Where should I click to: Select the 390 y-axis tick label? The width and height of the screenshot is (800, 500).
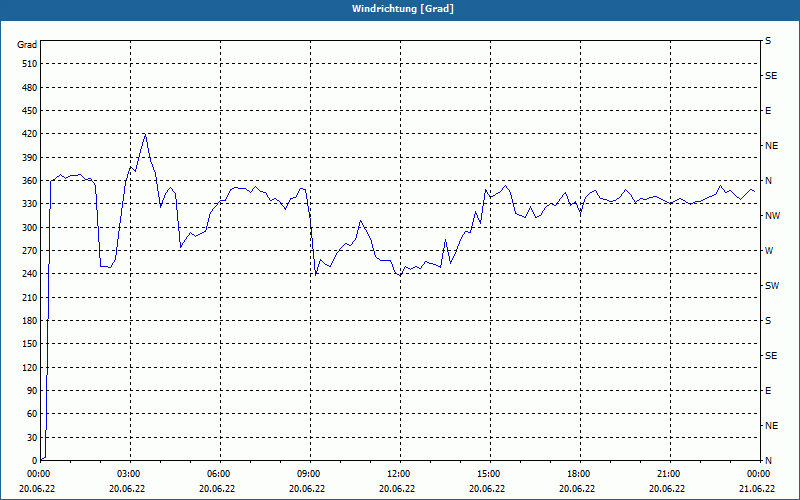pos(30,158)
